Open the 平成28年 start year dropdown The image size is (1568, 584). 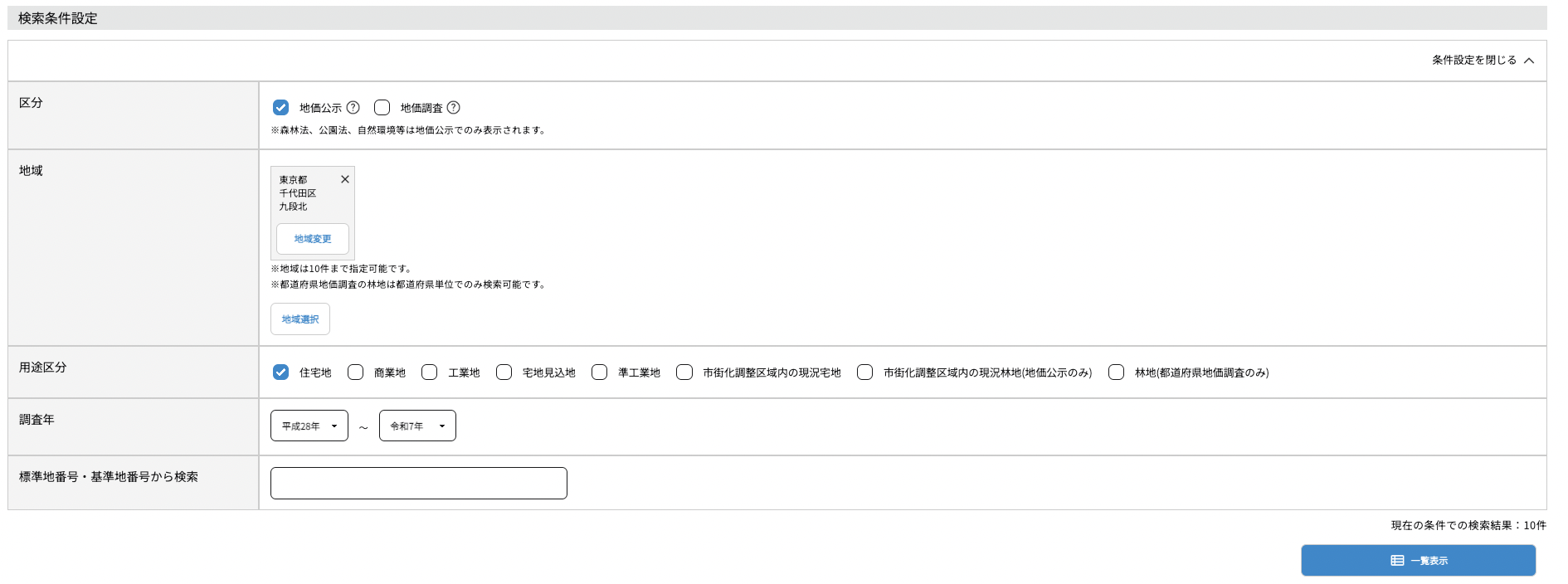tap(309, 426)
